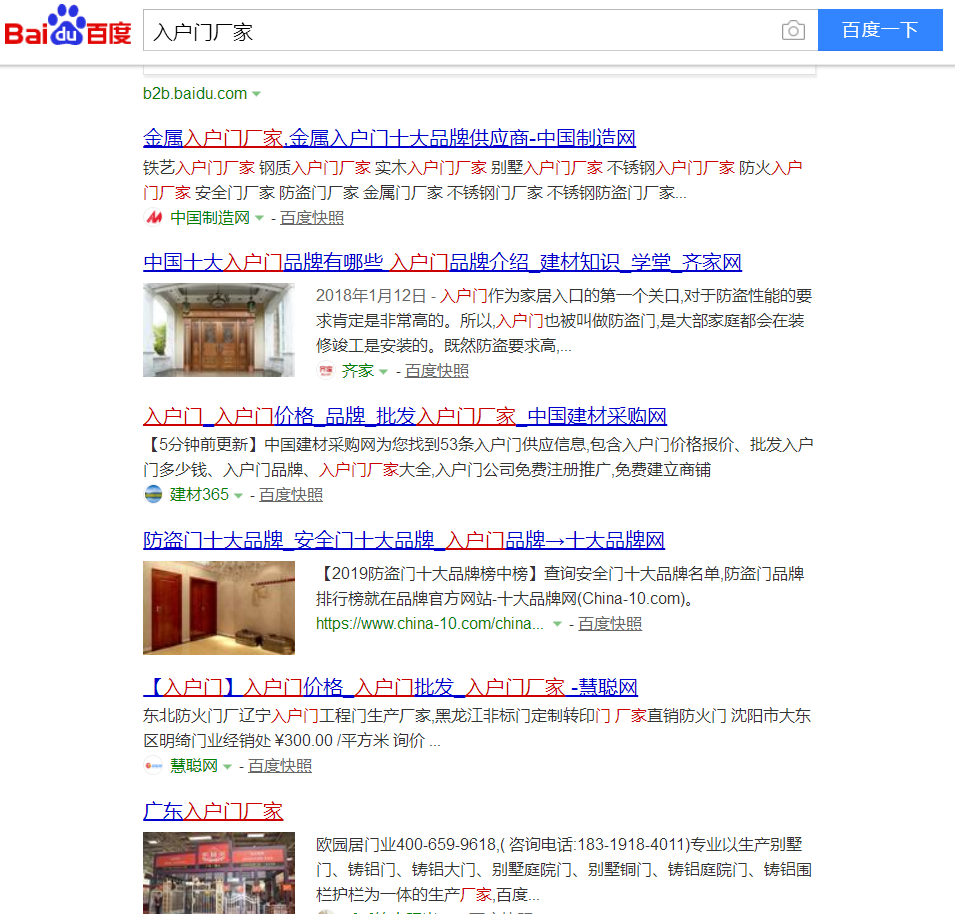Image resolution: width=955 pixels, height=914 pixels.
Task: Click the copper door thumbnail image
Action: click(x=219, y=330)
